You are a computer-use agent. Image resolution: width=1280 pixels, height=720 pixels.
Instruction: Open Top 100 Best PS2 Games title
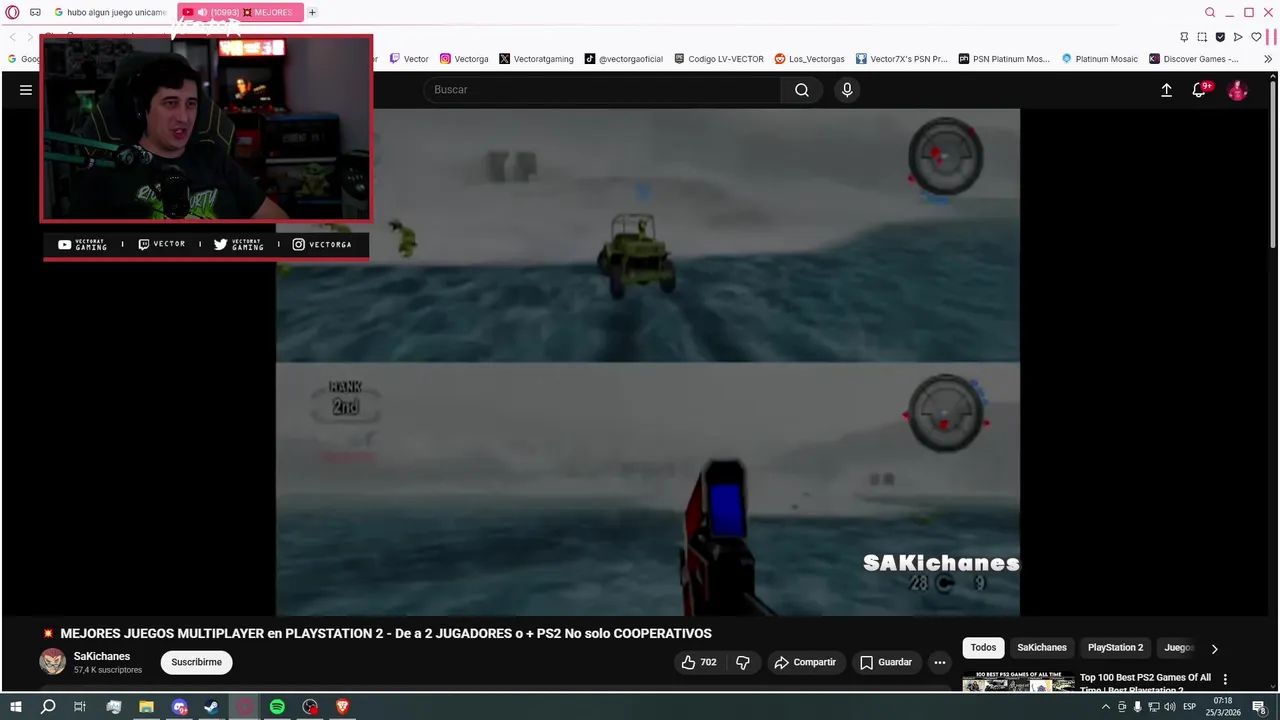(1145, 683)
